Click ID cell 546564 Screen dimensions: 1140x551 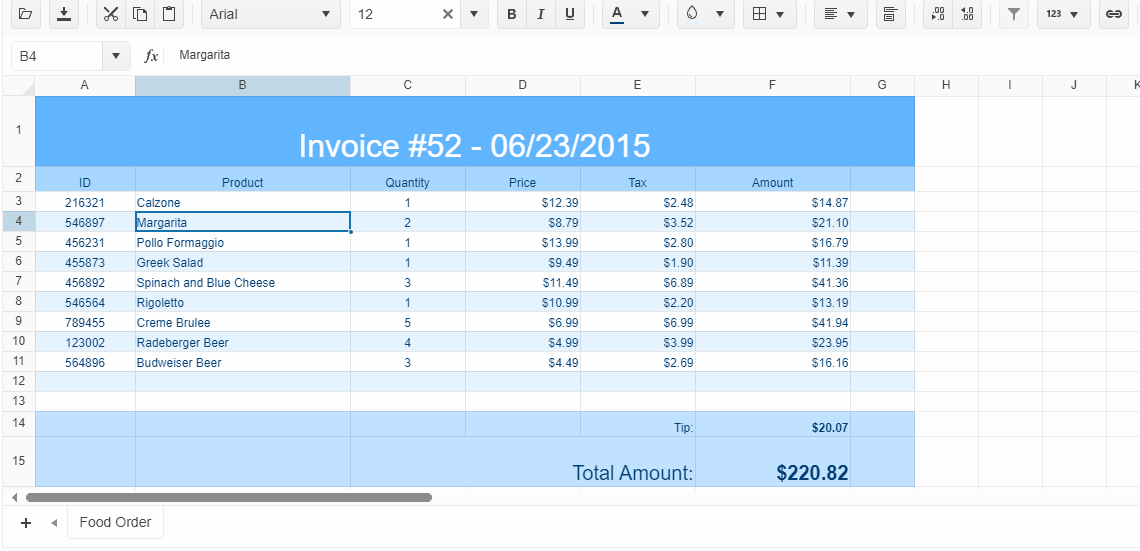coord(85,302)
